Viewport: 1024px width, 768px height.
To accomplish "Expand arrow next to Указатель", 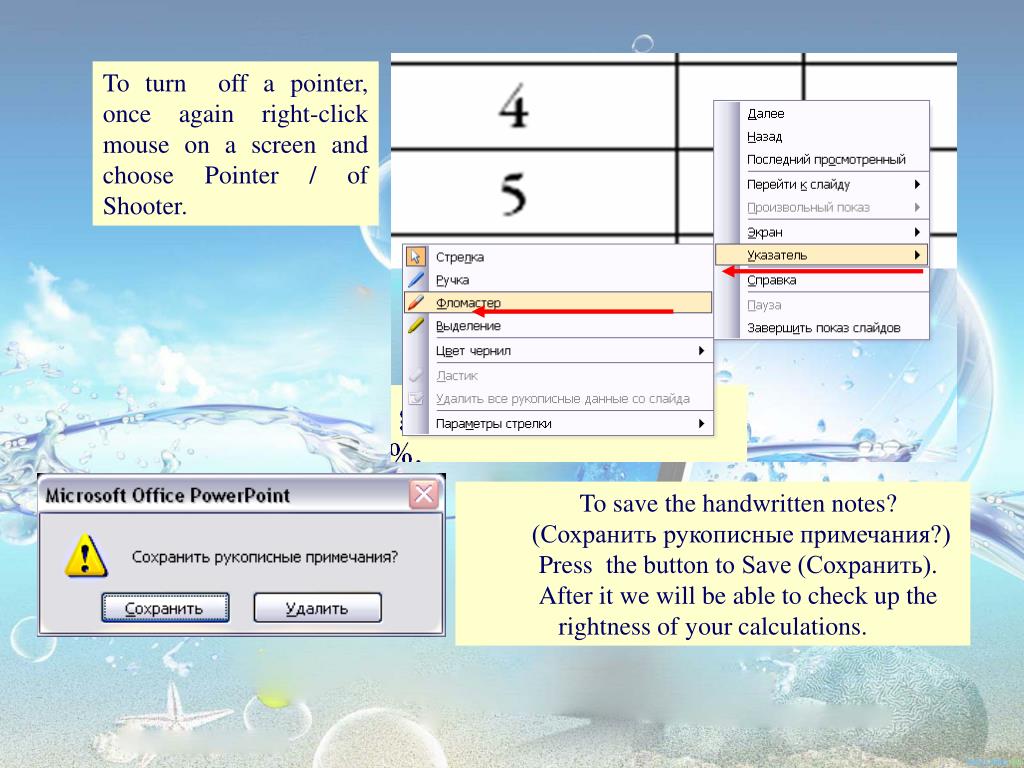I will pyautogui.click(x=918, y=255).
